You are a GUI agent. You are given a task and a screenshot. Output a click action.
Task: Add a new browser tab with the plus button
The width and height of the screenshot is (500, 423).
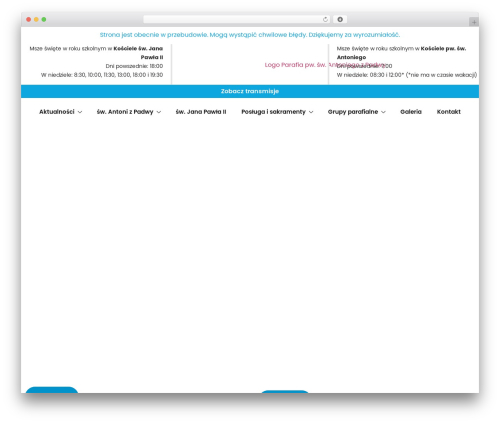474,22
